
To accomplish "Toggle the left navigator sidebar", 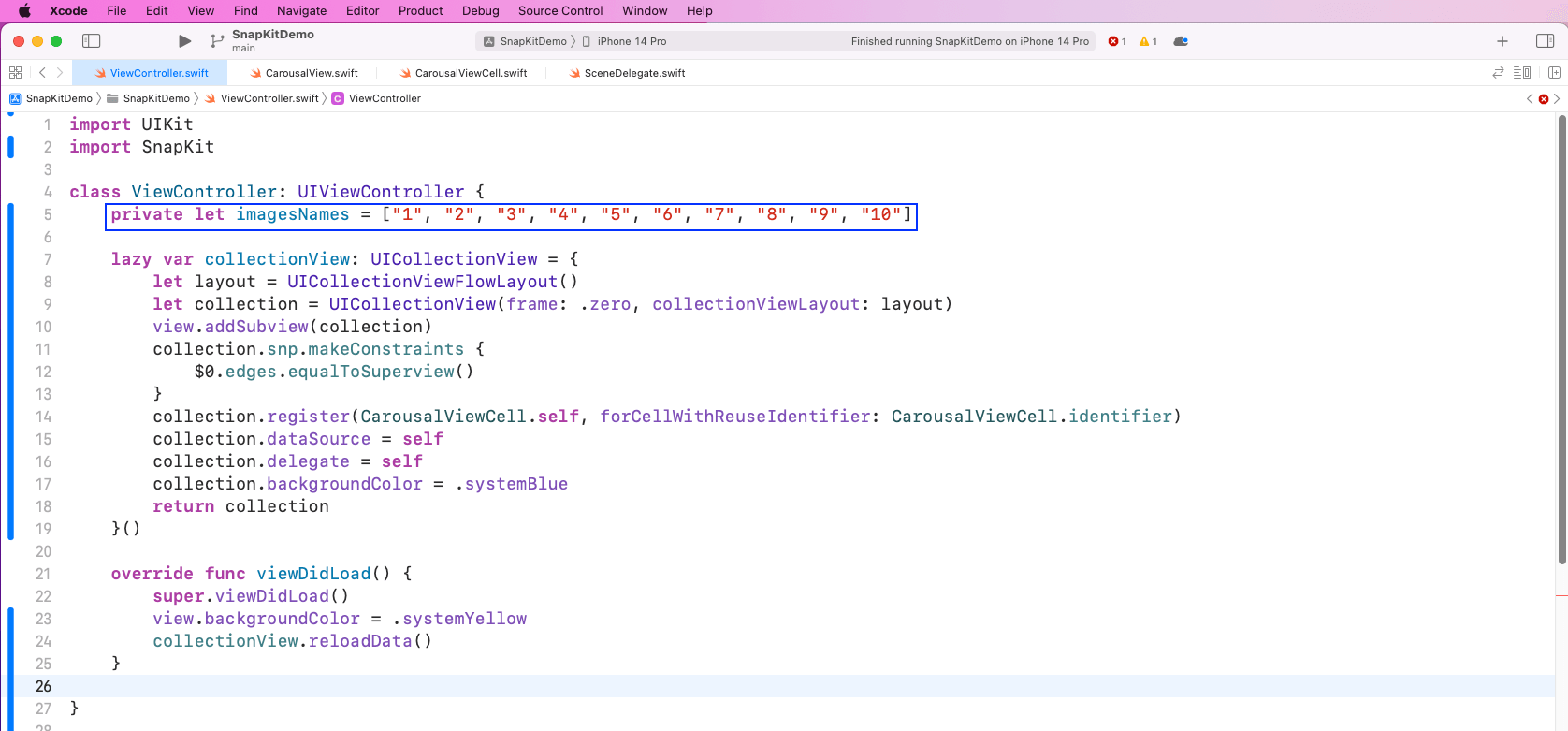I will pos(91,41).
